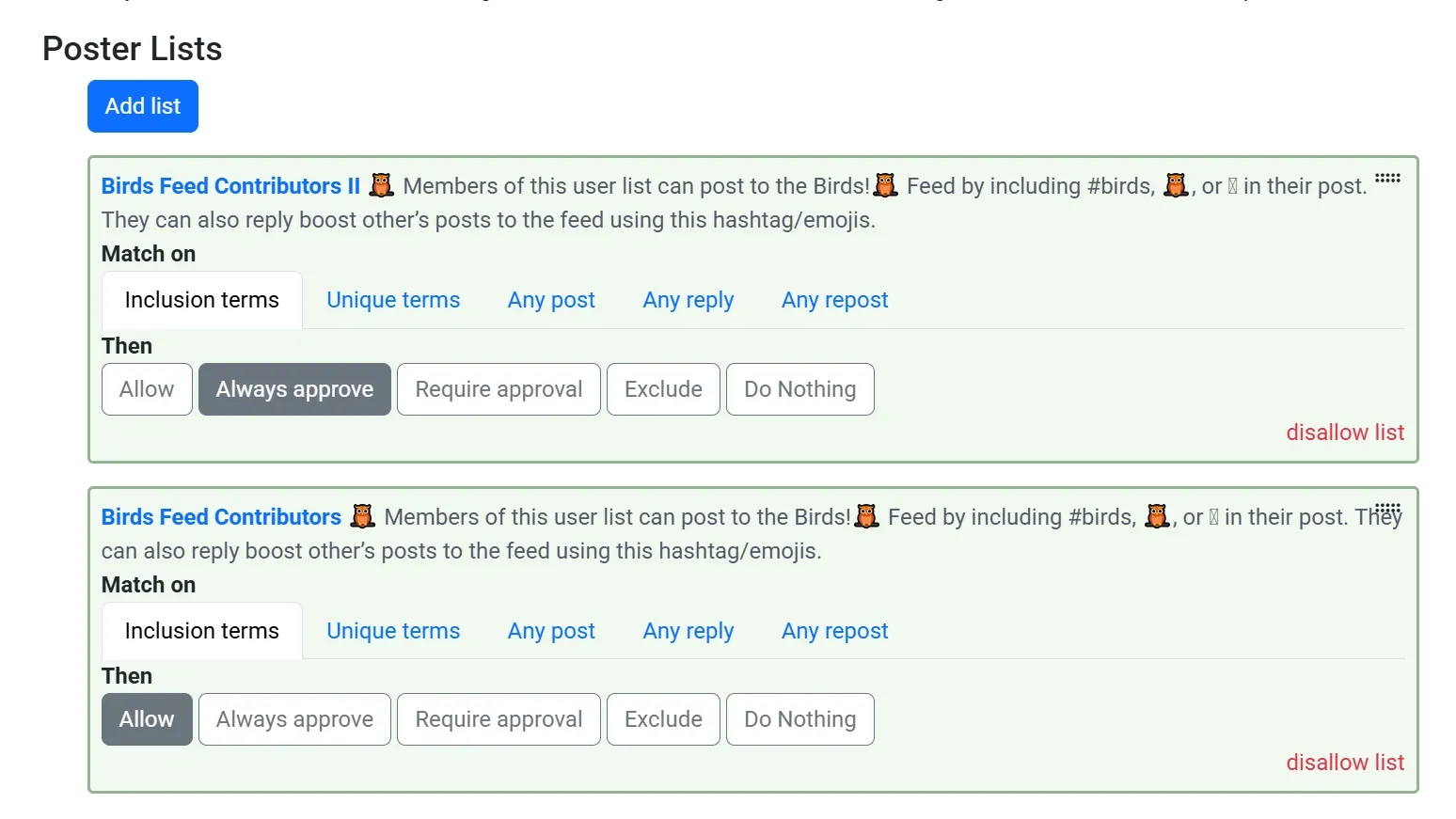Open Unique terms tab in the non-II Contributors list

(x=393, y=631)
